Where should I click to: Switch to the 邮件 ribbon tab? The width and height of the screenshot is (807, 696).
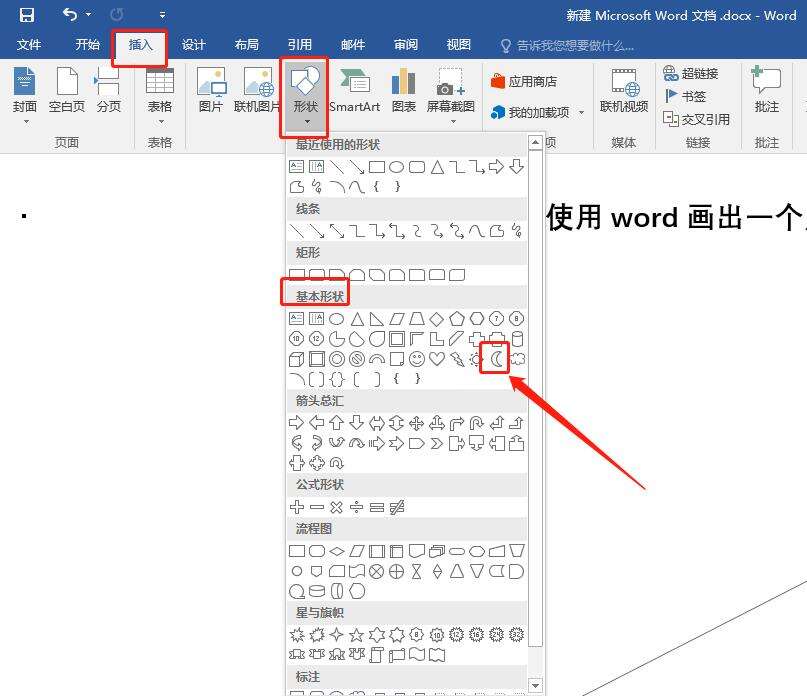click(353, 45)
